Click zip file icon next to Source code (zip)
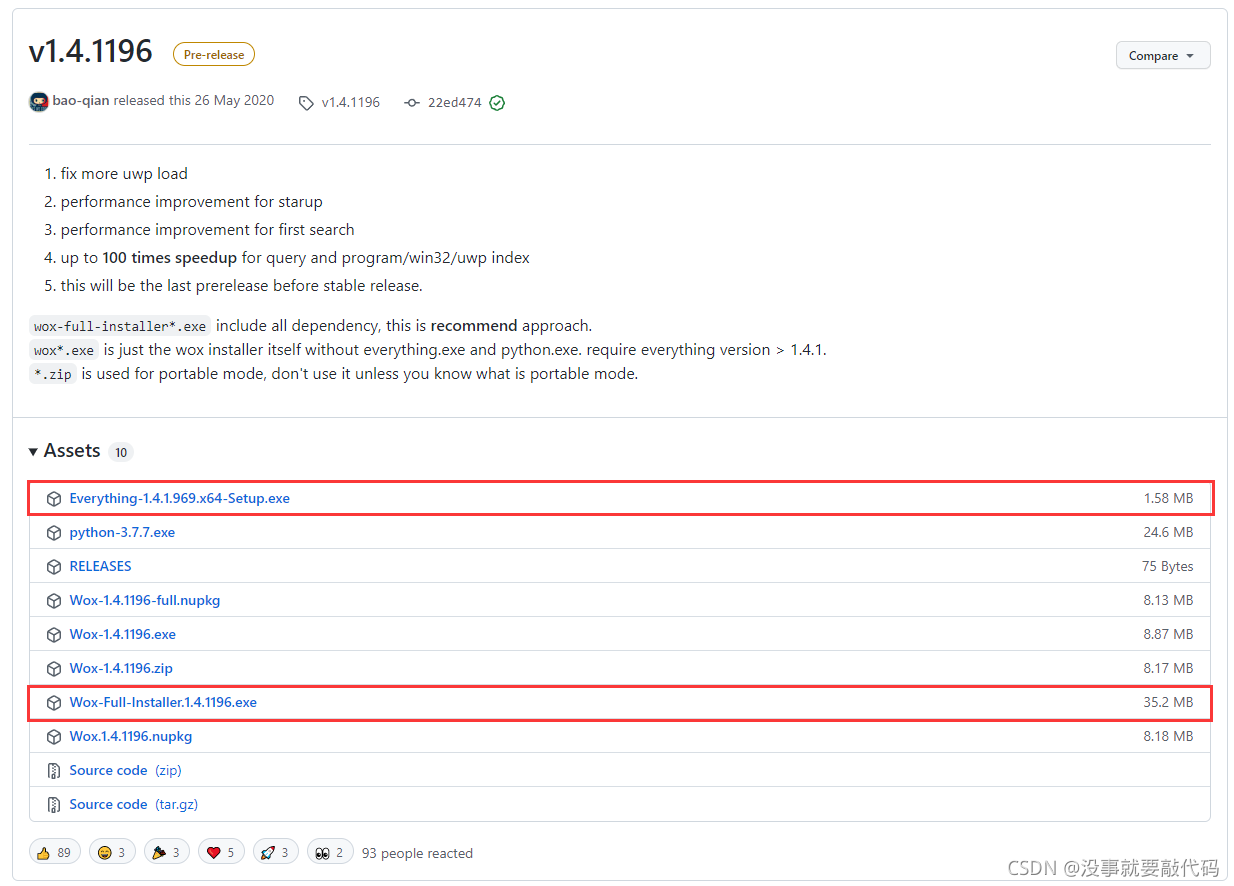Image resolution: width=1234 pixels, height=886 pixels. click(x=54, y=771)
